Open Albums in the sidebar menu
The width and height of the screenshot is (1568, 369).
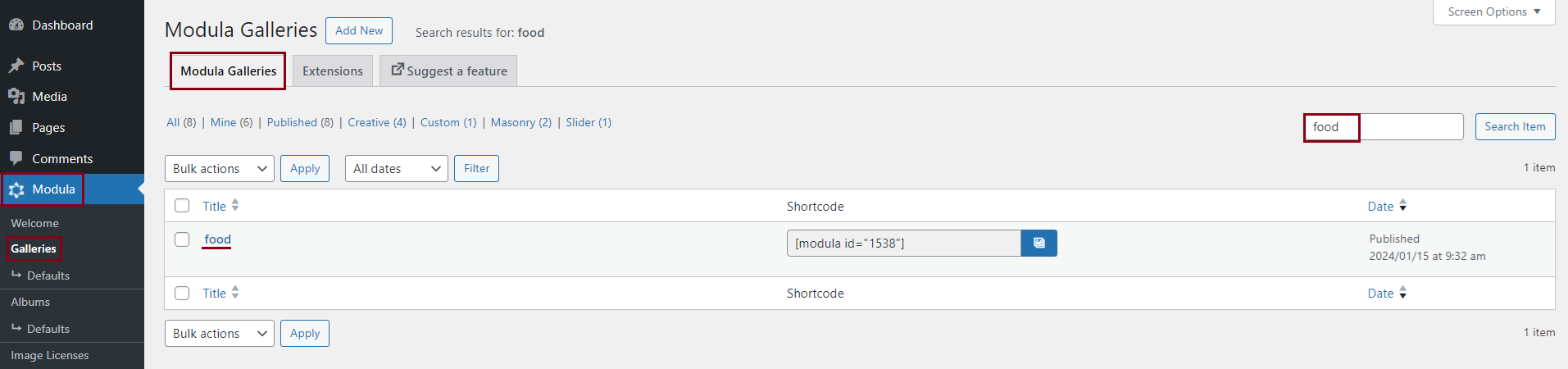(30, 302)
